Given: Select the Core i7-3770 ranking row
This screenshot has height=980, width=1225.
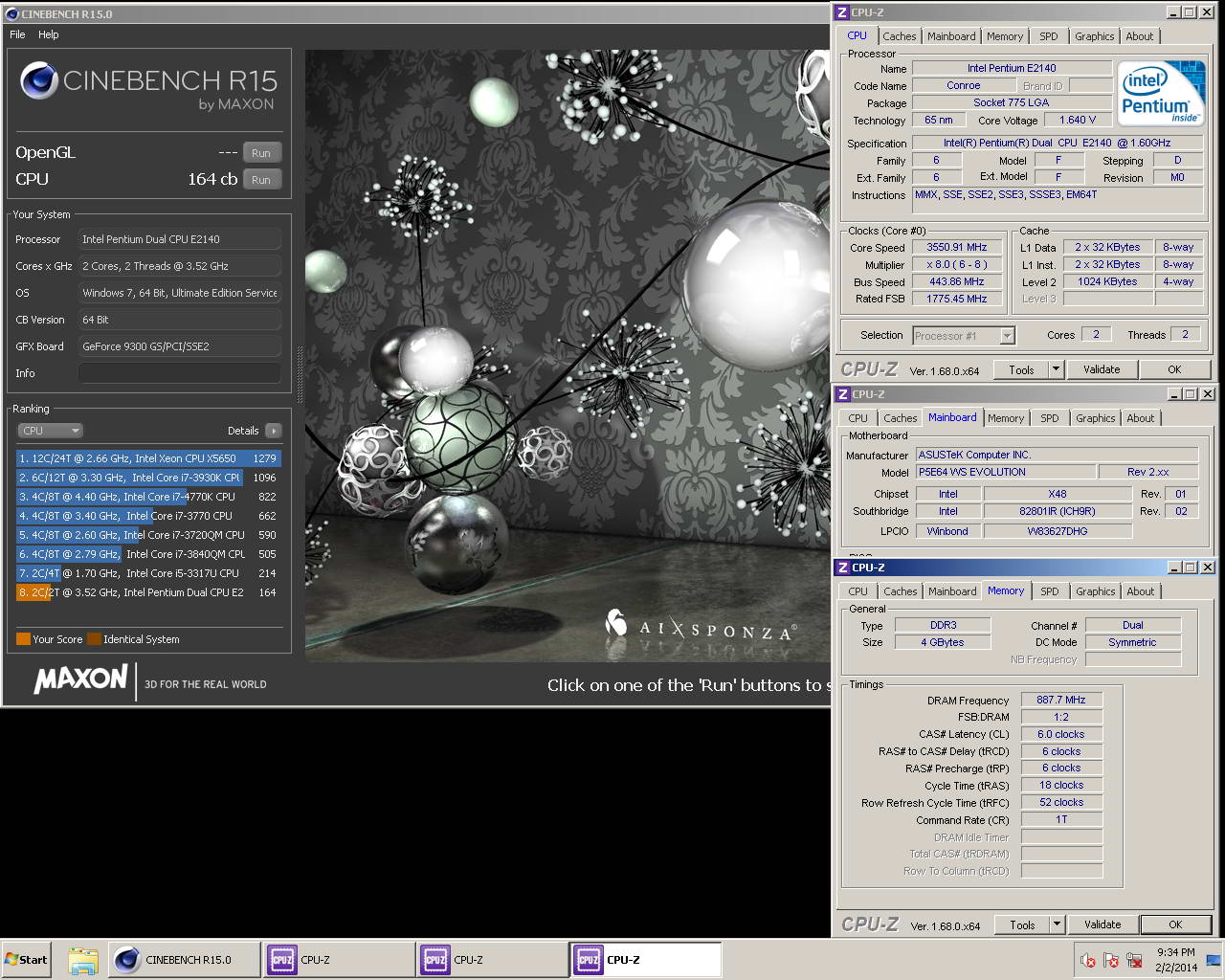Looking at the screenshot, I should (148, 516).
